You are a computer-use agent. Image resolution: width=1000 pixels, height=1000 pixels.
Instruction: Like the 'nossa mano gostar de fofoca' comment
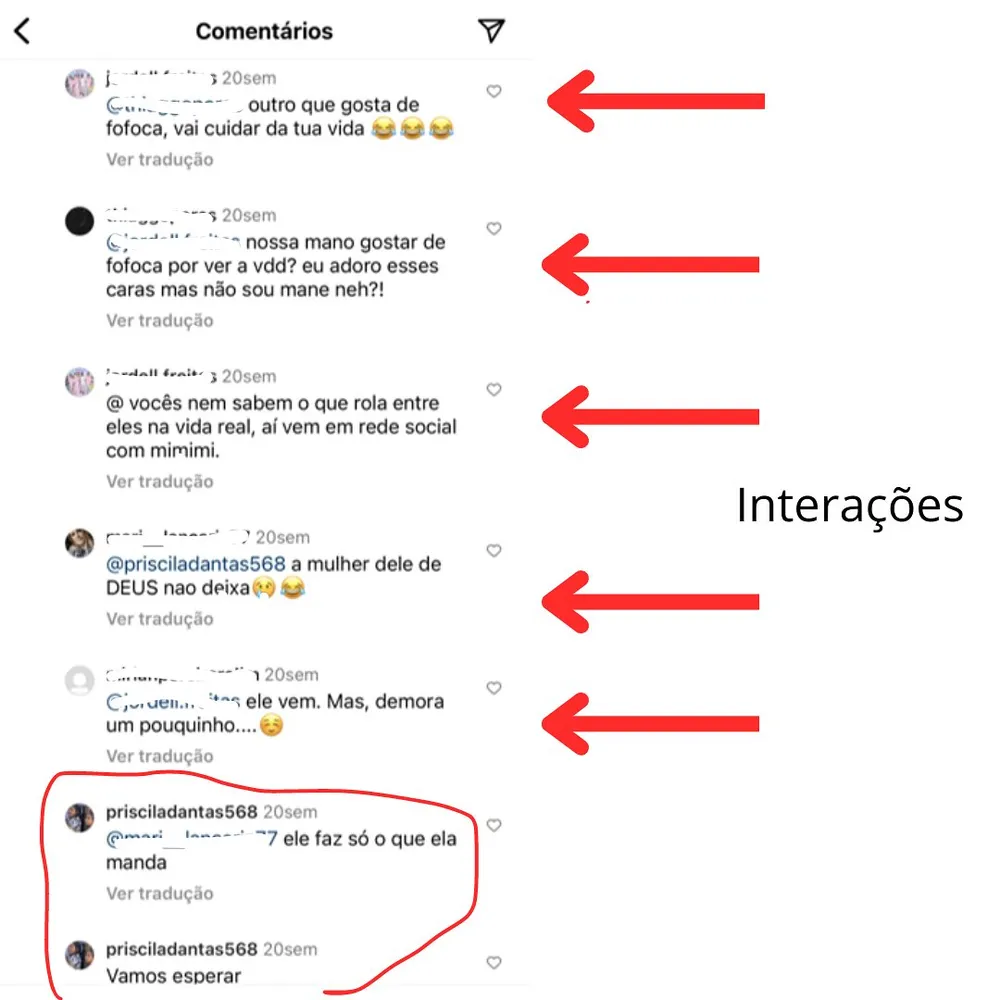pyautogui.click(x=494, y=228)
